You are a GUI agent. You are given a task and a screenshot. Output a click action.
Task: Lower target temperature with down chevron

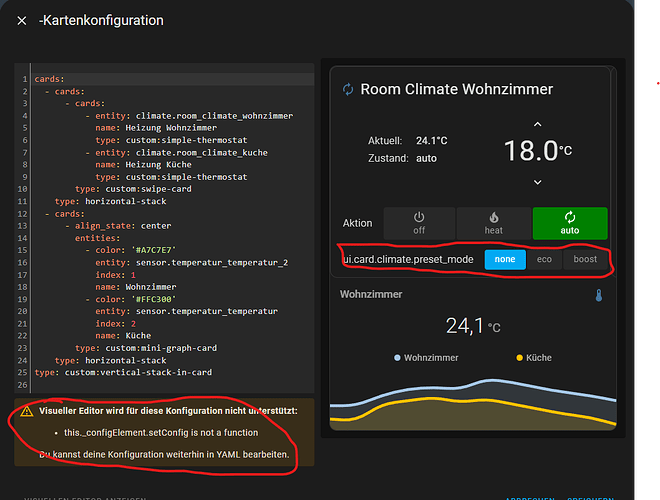pos(537,181)
